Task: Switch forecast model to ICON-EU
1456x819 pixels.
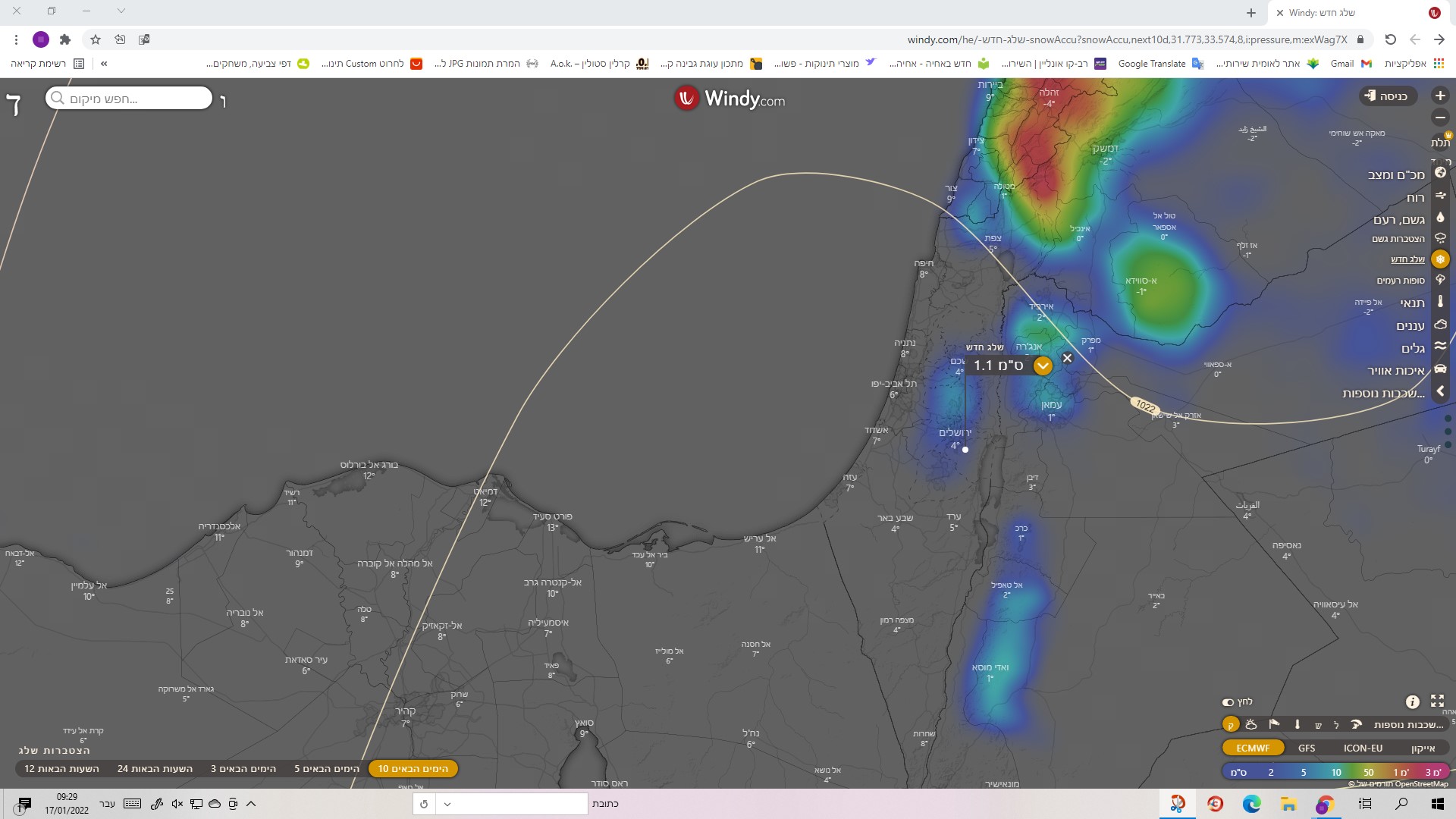Action: point(1363,748)
